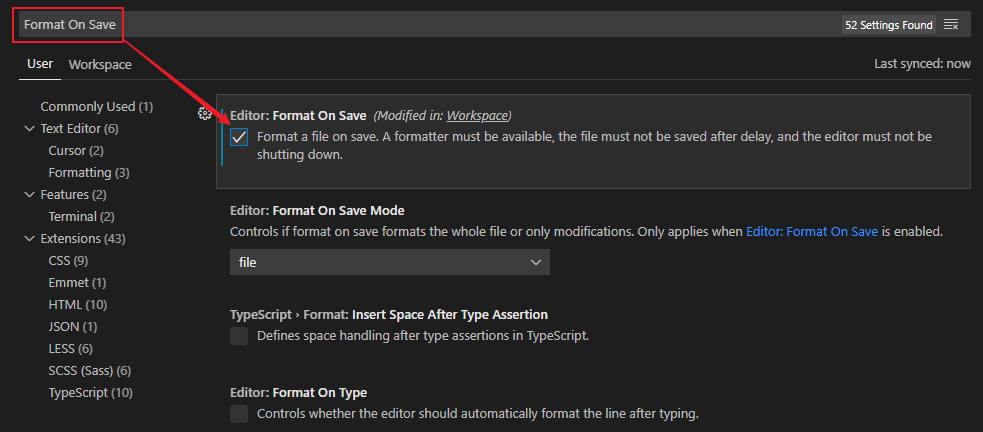Select the SCSS (Sass) settings category

(89, 371)
